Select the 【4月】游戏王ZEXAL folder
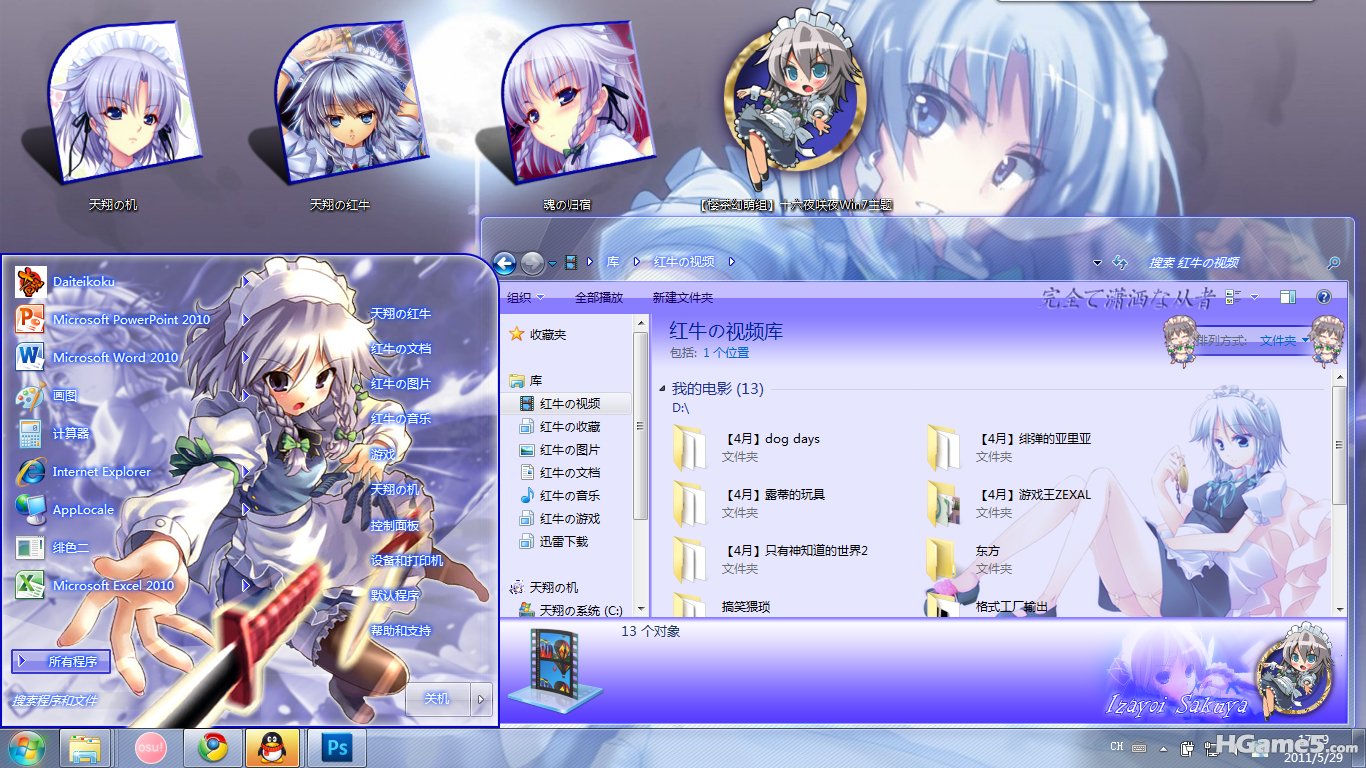Viewport: 1366px width, 768px height. [1010, 503]
